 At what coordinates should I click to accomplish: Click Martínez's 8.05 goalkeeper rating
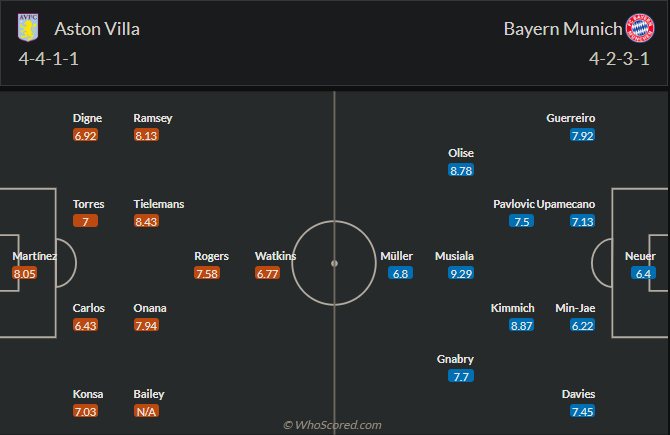point(25,273)
